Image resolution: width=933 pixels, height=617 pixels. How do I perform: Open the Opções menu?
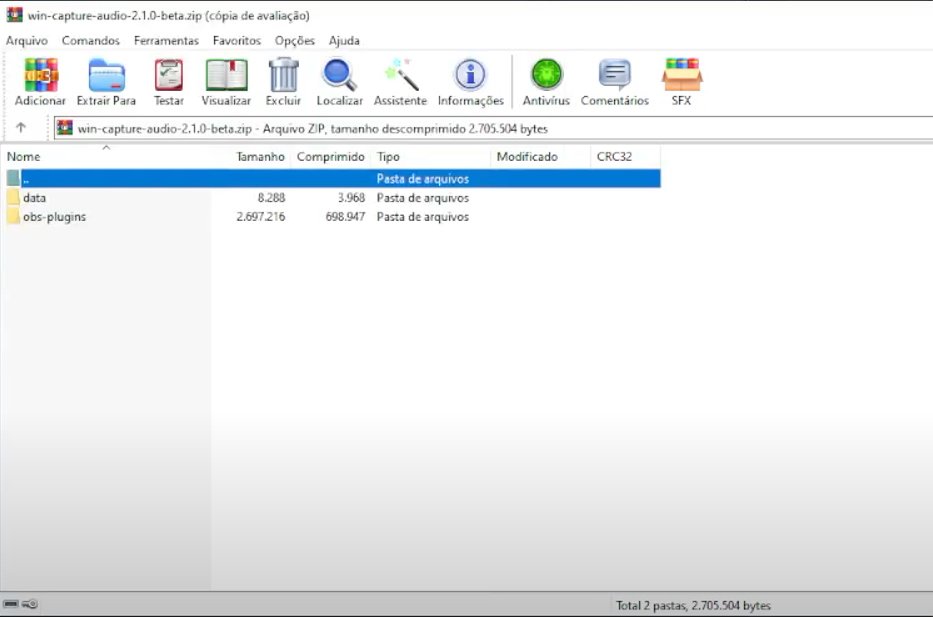pos(295,40)
